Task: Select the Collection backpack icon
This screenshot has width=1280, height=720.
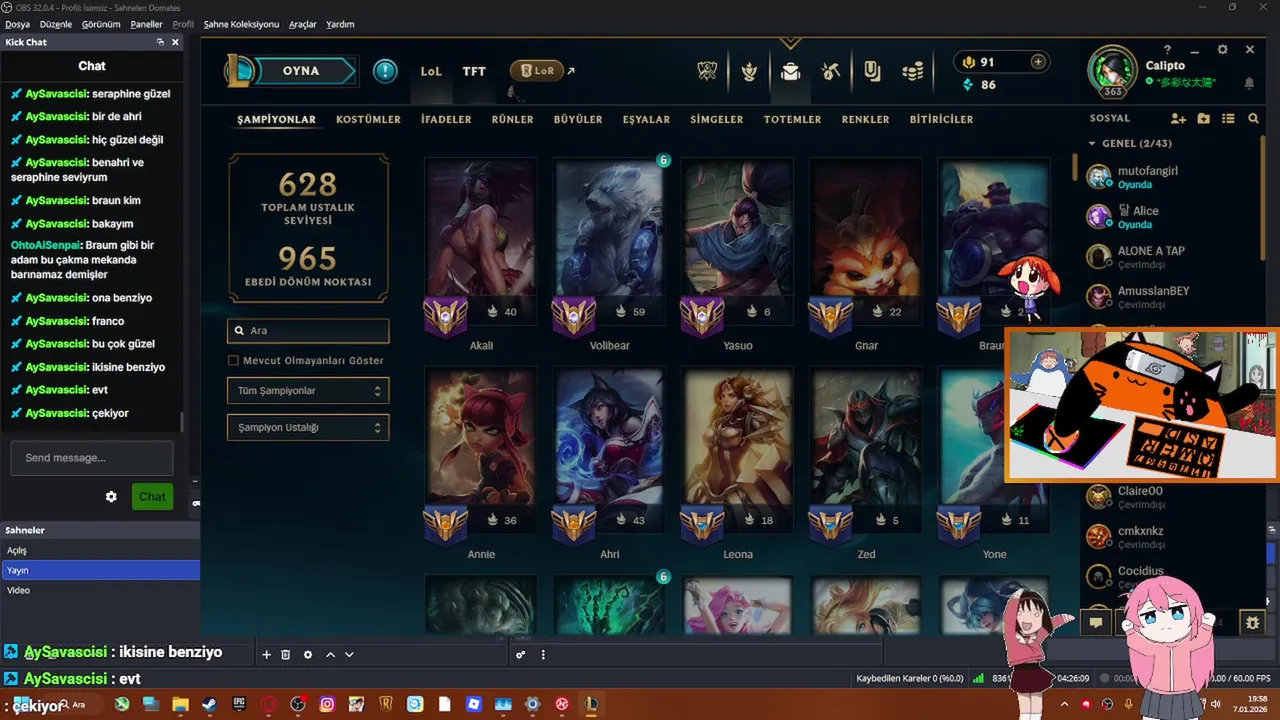Action: tap(790, 71)
